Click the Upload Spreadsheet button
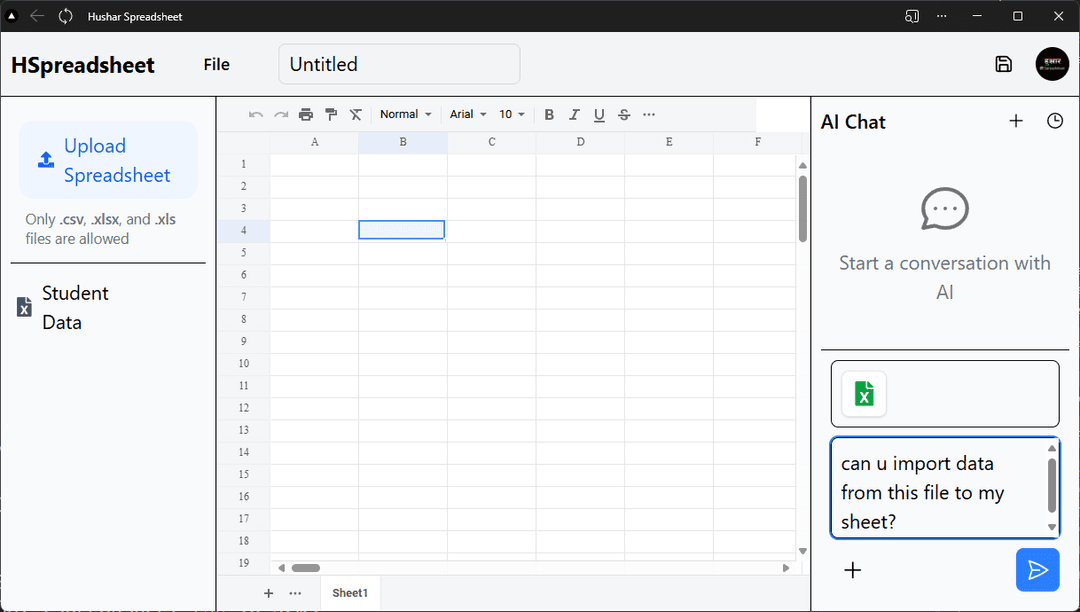1080x612 pixels. (x=108, y=160)
